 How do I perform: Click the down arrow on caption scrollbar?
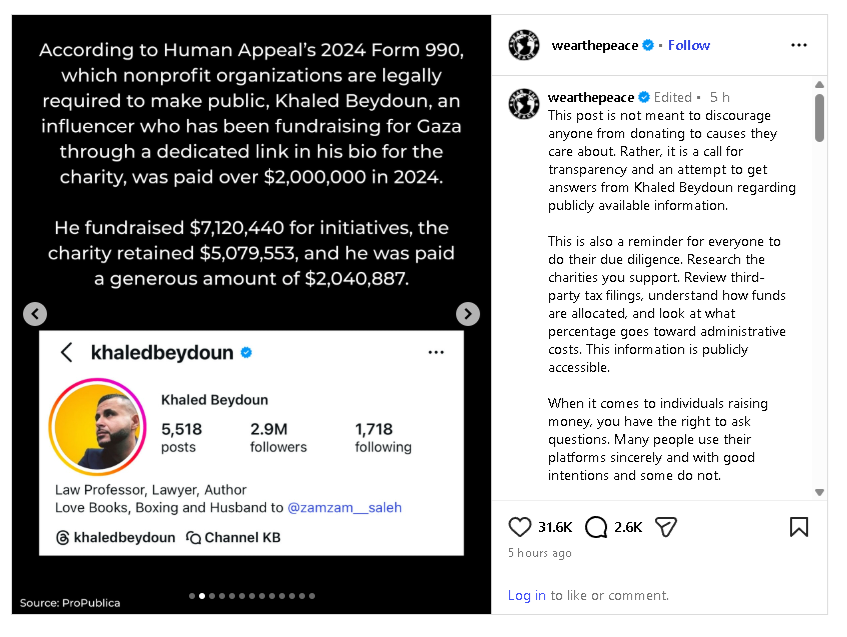[819, 492]
